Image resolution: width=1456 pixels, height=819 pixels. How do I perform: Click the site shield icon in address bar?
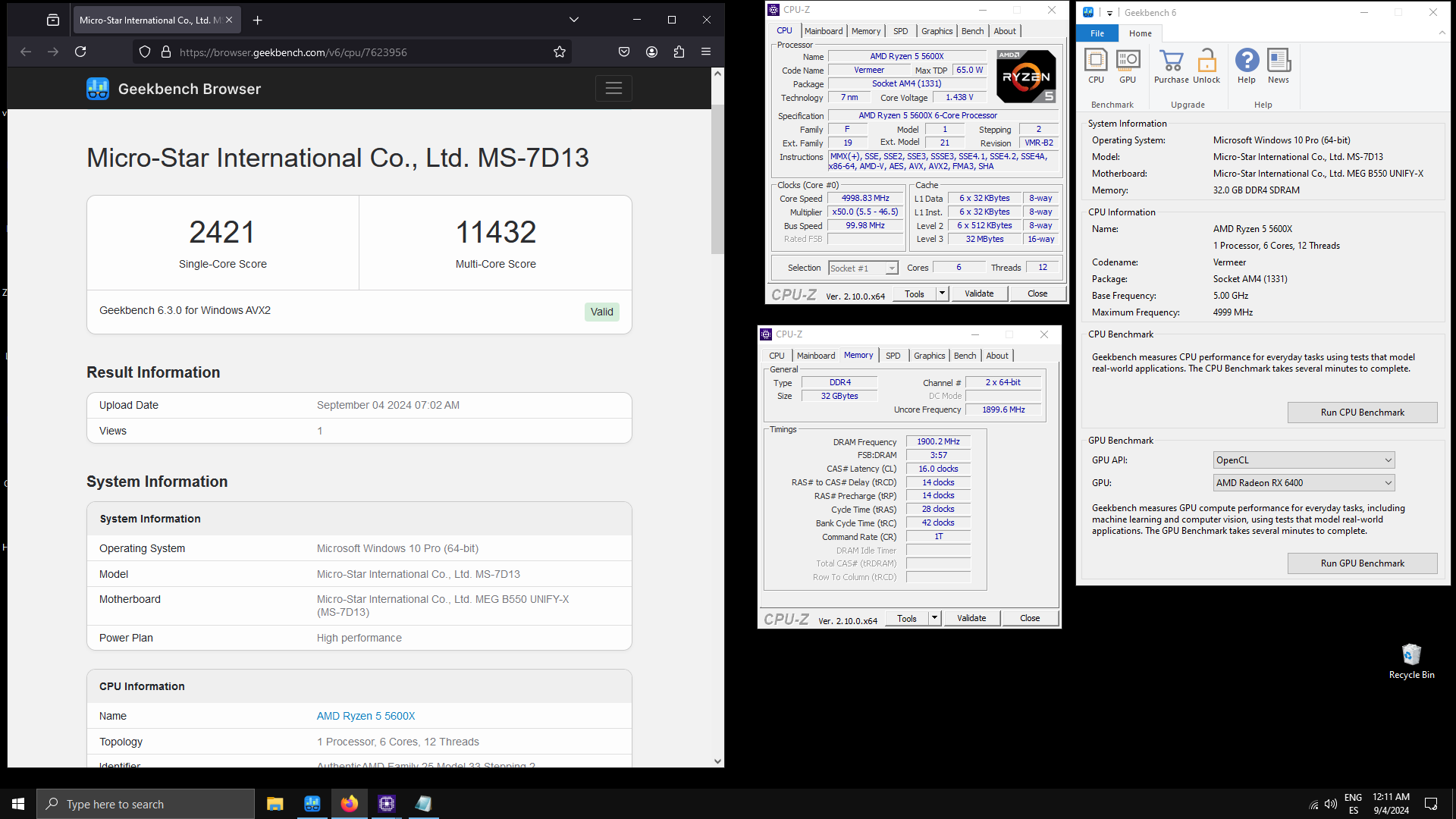pyautogui.click(x=145, y=52)
